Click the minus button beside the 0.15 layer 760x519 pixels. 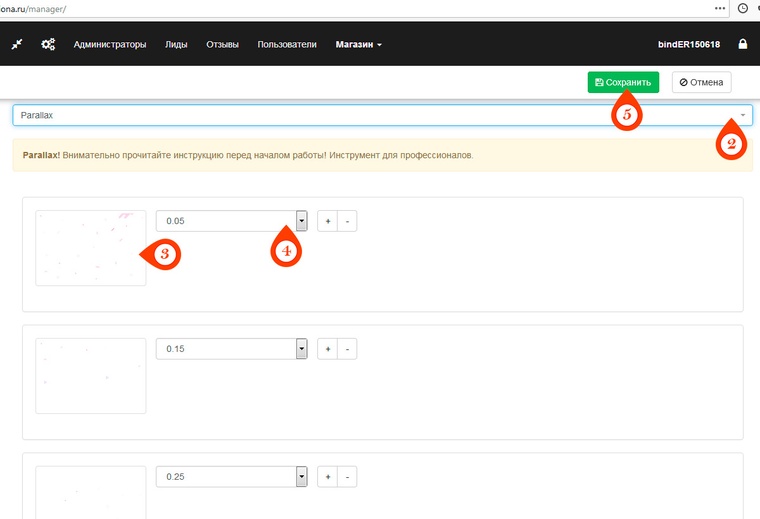click(x=347, y=349)
